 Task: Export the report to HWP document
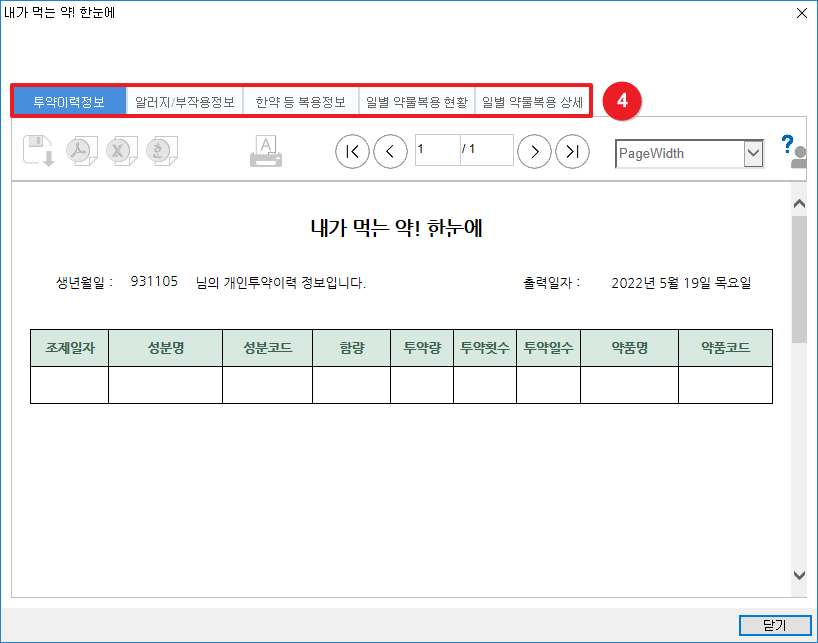point(160,151)
